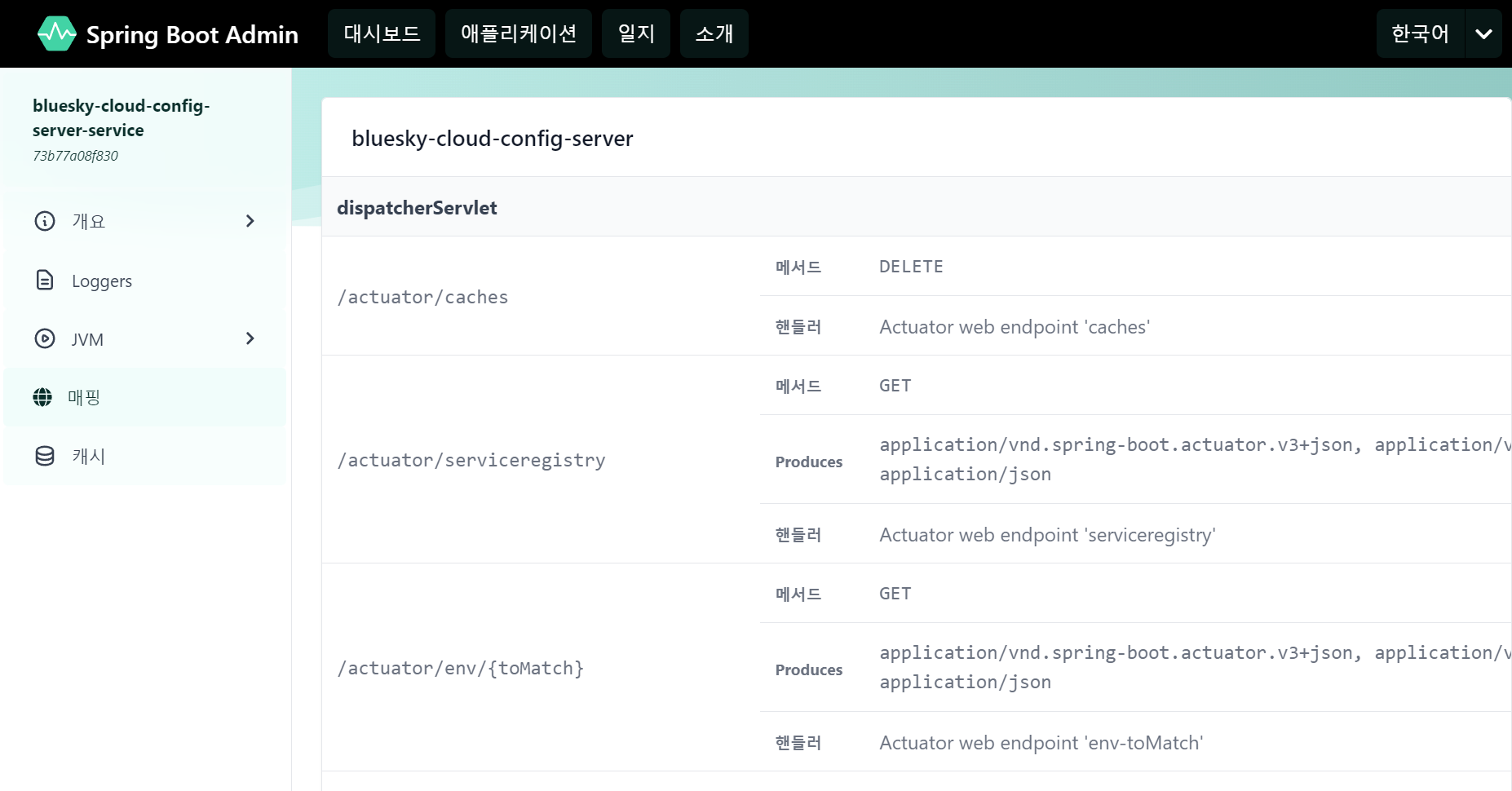Click the JVM play-circle icon
1512x791 pixels.
(x=45, y=338)
